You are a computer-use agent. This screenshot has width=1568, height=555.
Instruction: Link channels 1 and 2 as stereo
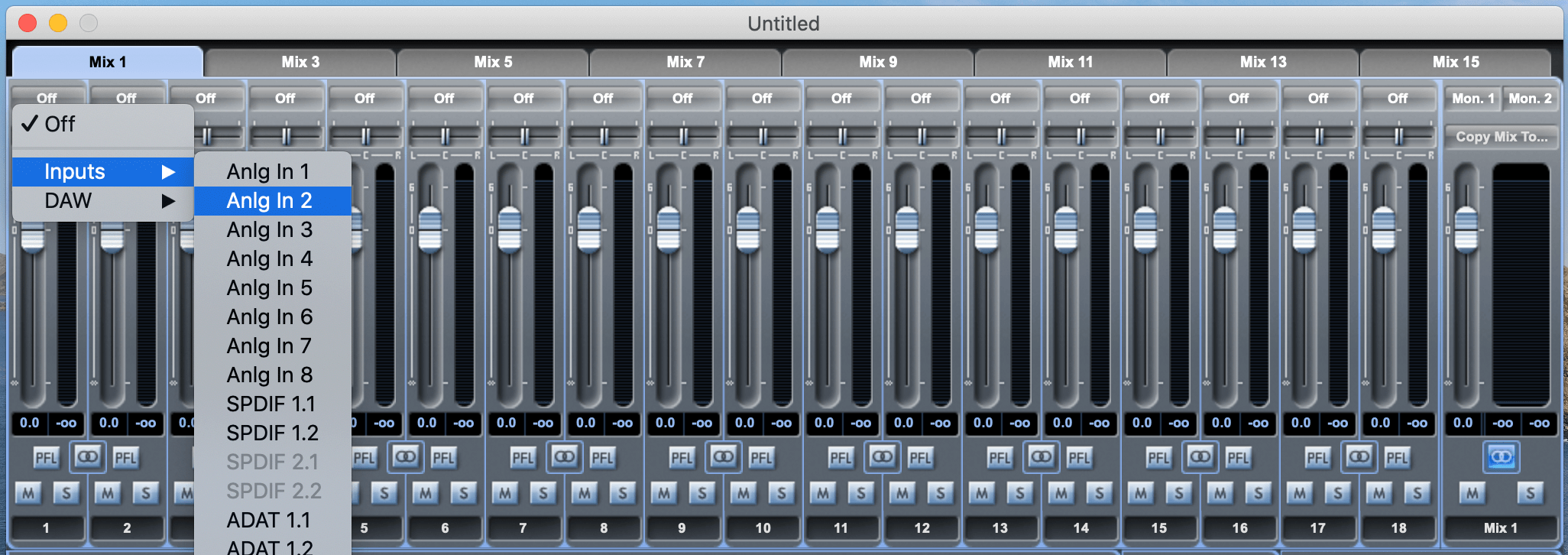pyautogui.click(x=87, y=457)
